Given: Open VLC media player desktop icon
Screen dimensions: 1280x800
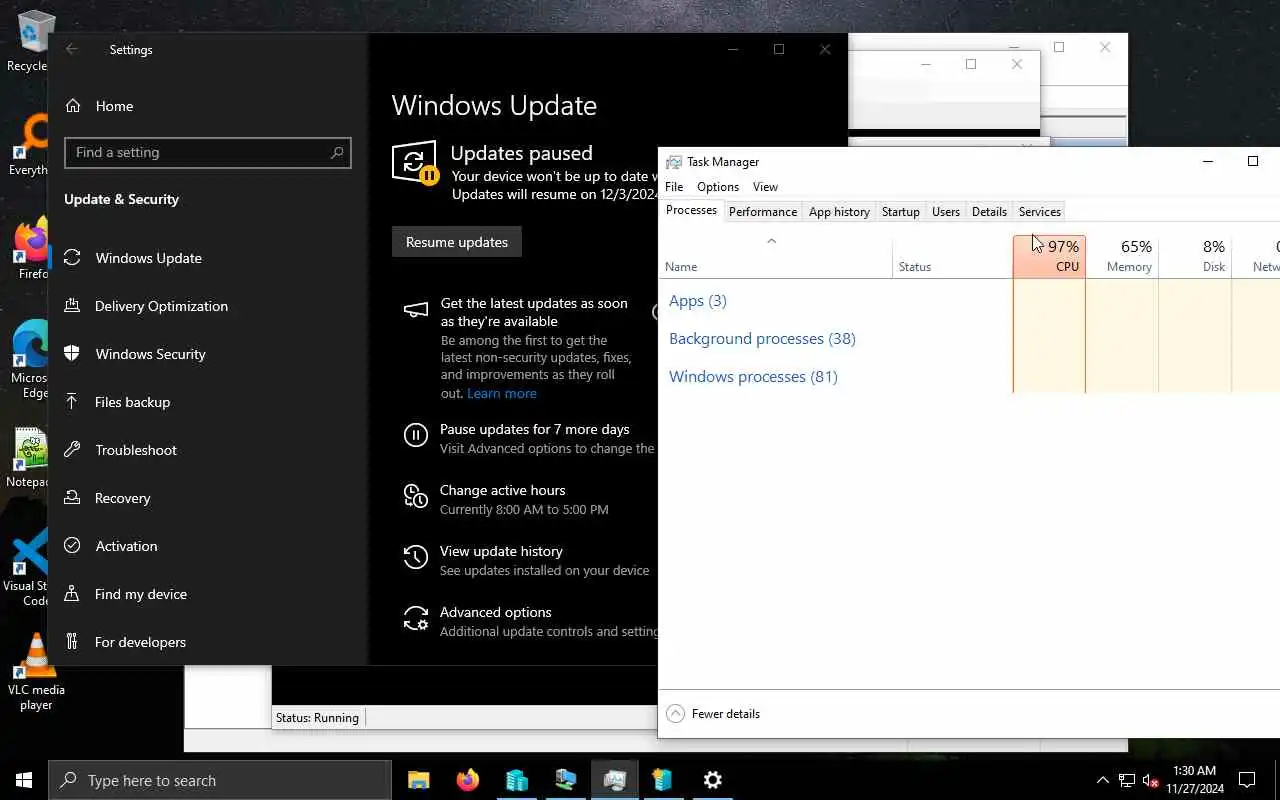Looking at the screenshot, I should [x=36, y=672].
